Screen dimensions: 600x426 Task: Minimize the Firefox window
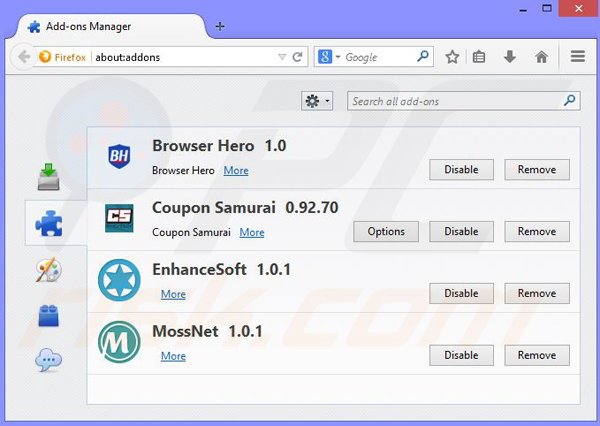(x=523, y=8)
